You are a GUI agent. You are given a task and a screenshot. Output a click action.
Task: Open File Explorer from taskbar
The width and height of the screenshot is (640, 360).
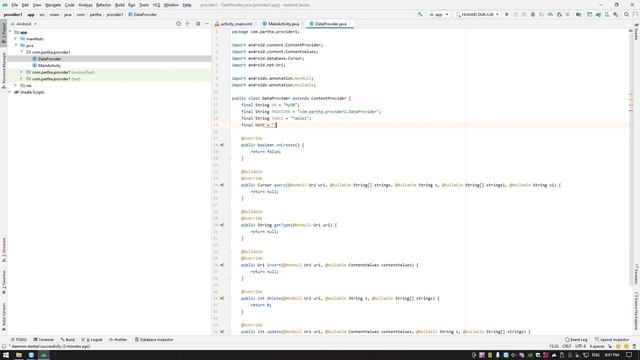[x=19, y=355]
